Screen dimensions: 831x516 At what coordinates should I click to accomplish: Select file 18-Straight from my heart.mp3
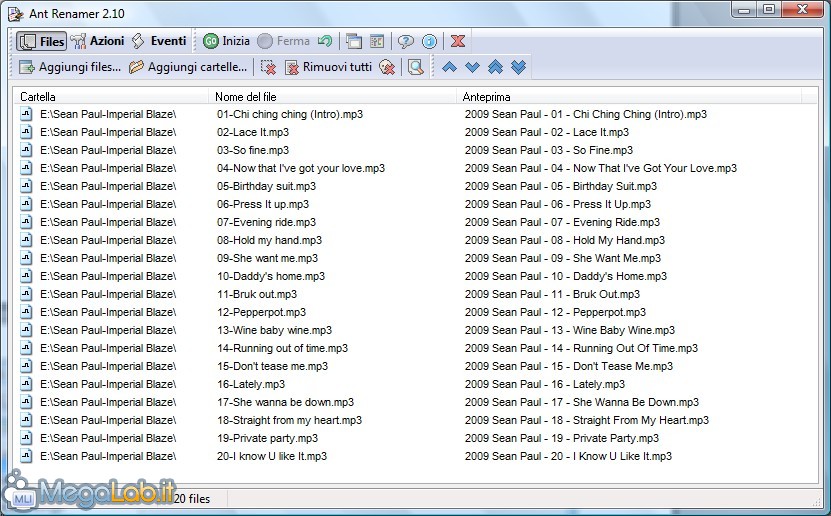[x=289, y=421]
